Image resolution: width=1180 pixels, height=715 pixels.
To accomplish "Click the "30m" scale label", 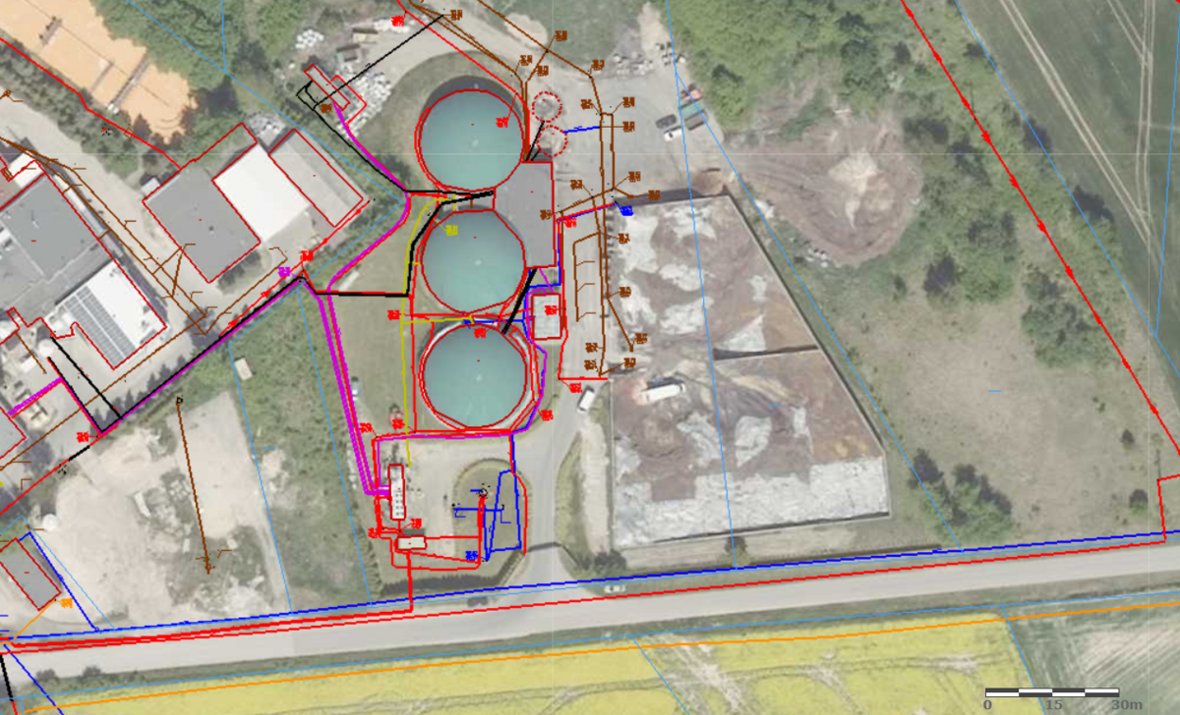I will pos(1127,705).
